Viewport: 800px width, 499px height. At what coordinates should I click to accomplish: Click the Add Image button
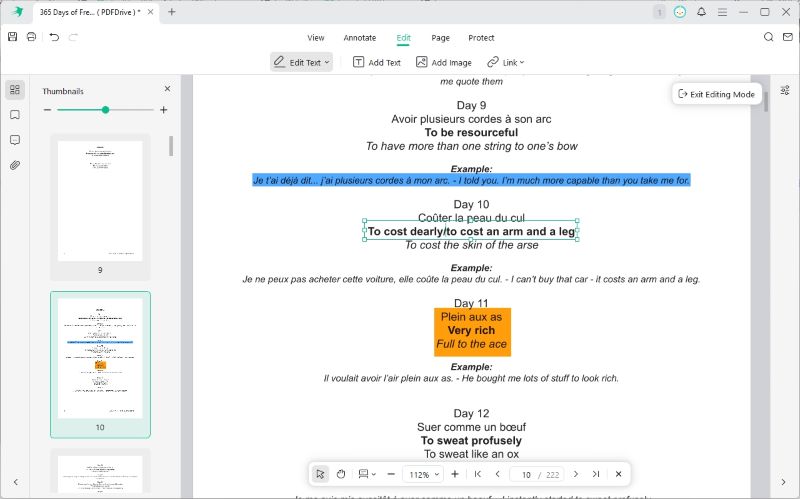444,62
